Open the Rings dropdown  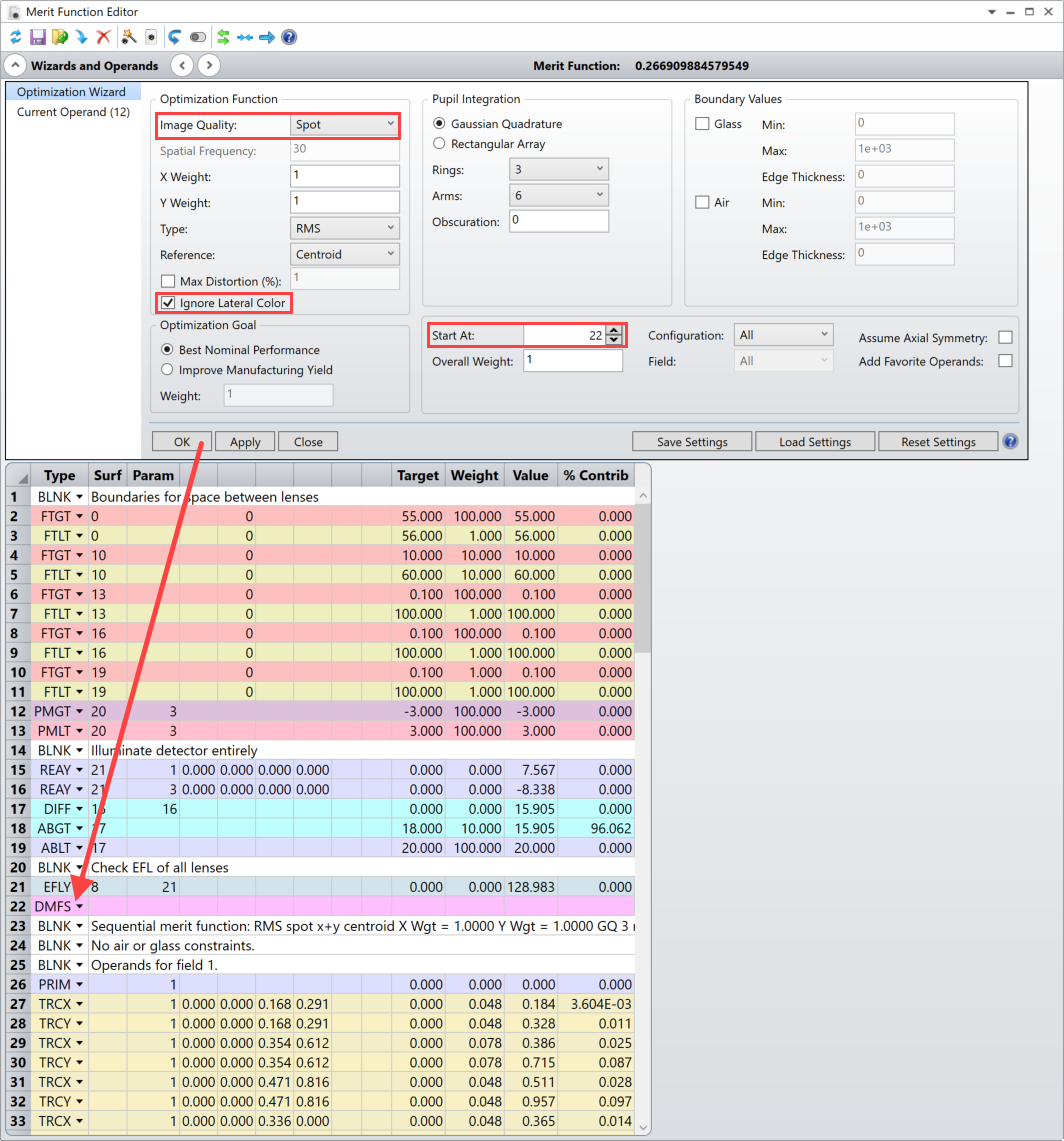tap(558, 170)
